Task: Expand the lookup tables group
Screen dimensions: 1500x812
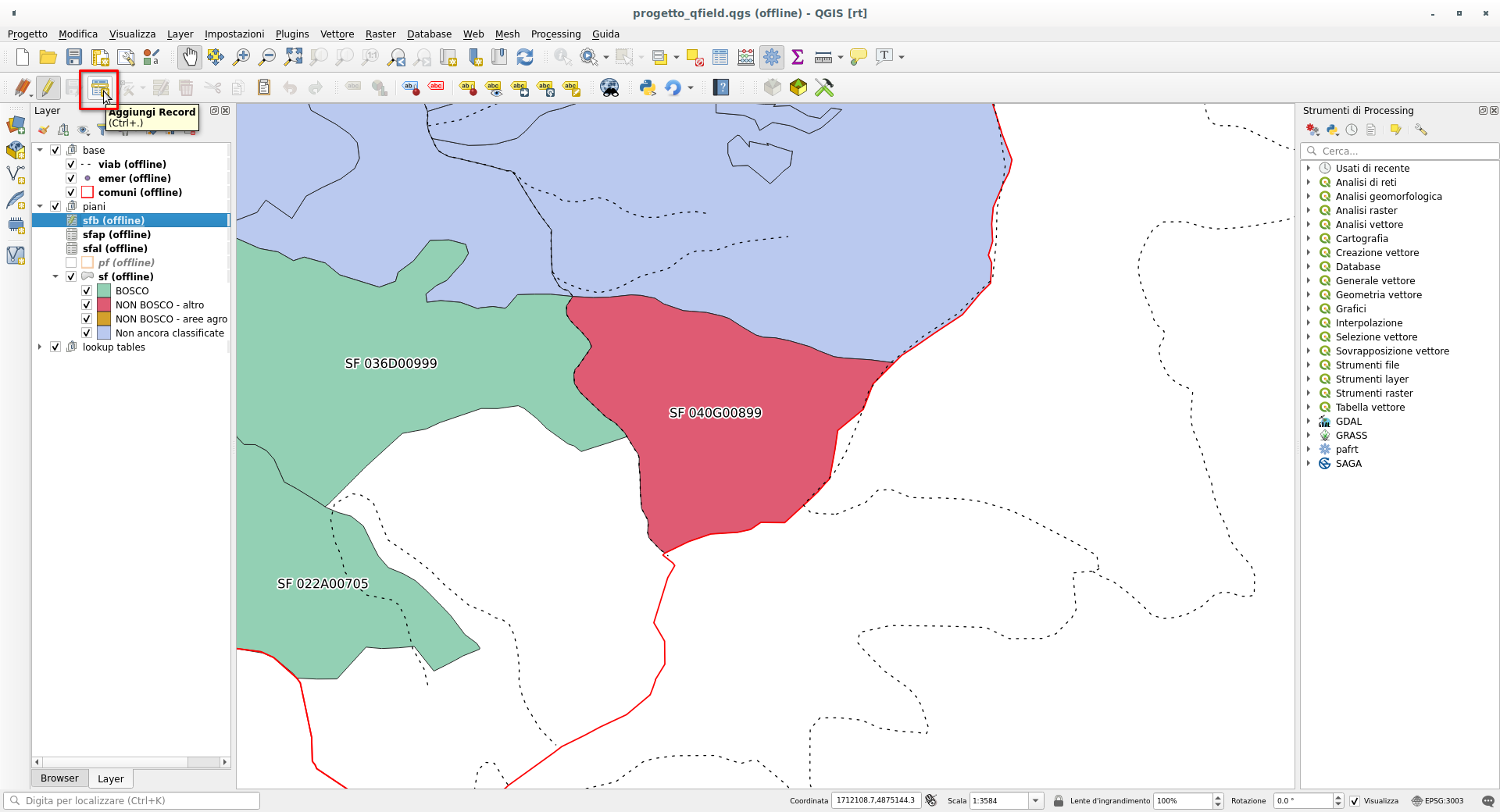Action: (x=40, y=347)
